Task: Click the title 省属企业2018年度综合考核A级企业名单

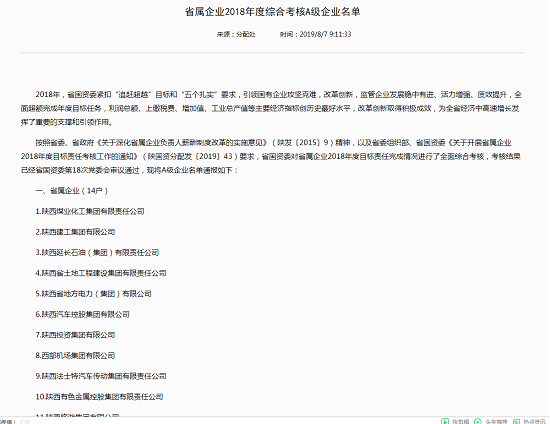Action: [273, 12]
